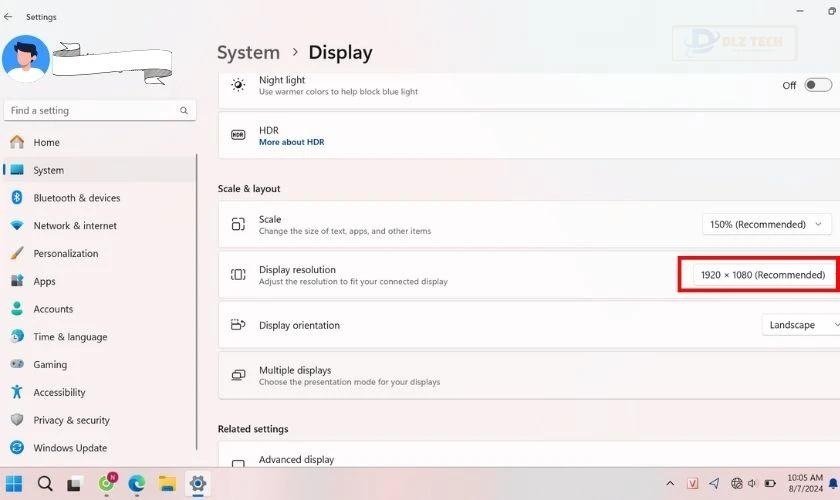Open the Home settings page
Image resolution: width=840 pixels, height=500 pixels.
[100, 142]
